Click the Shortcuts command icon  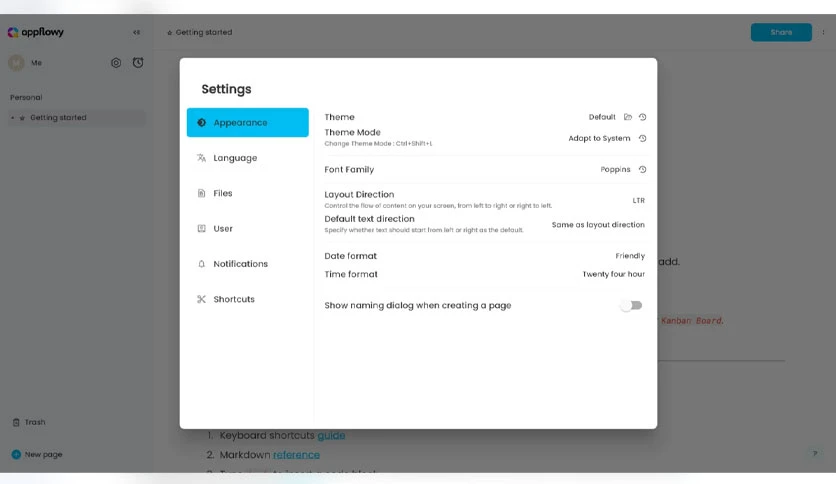click(x=201, y=299)
